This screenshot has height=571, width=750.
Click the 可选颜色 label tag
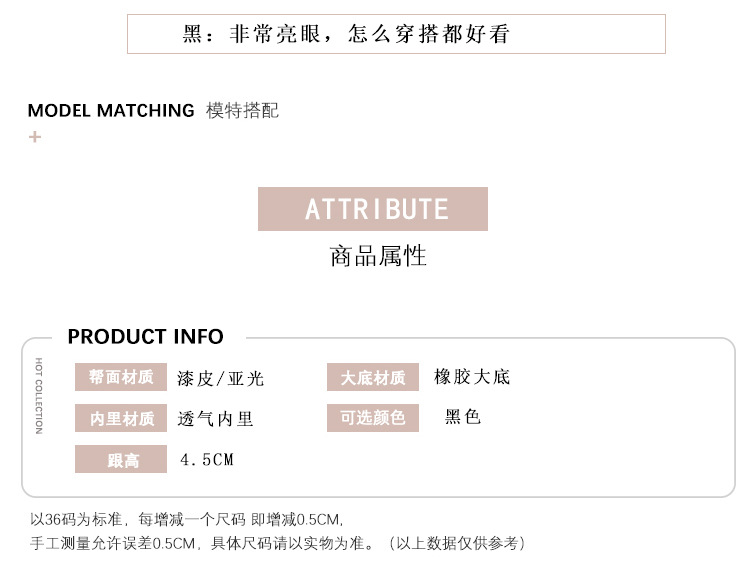(x=372, y=418)
